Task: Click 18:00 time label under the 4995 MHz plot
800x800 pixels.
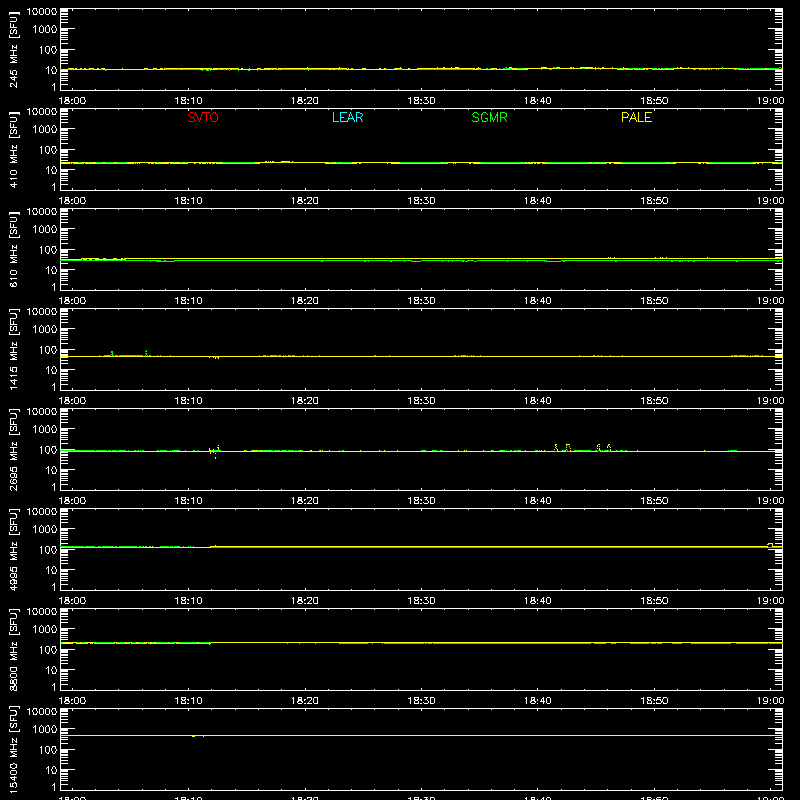Action: tap(72, 601)
